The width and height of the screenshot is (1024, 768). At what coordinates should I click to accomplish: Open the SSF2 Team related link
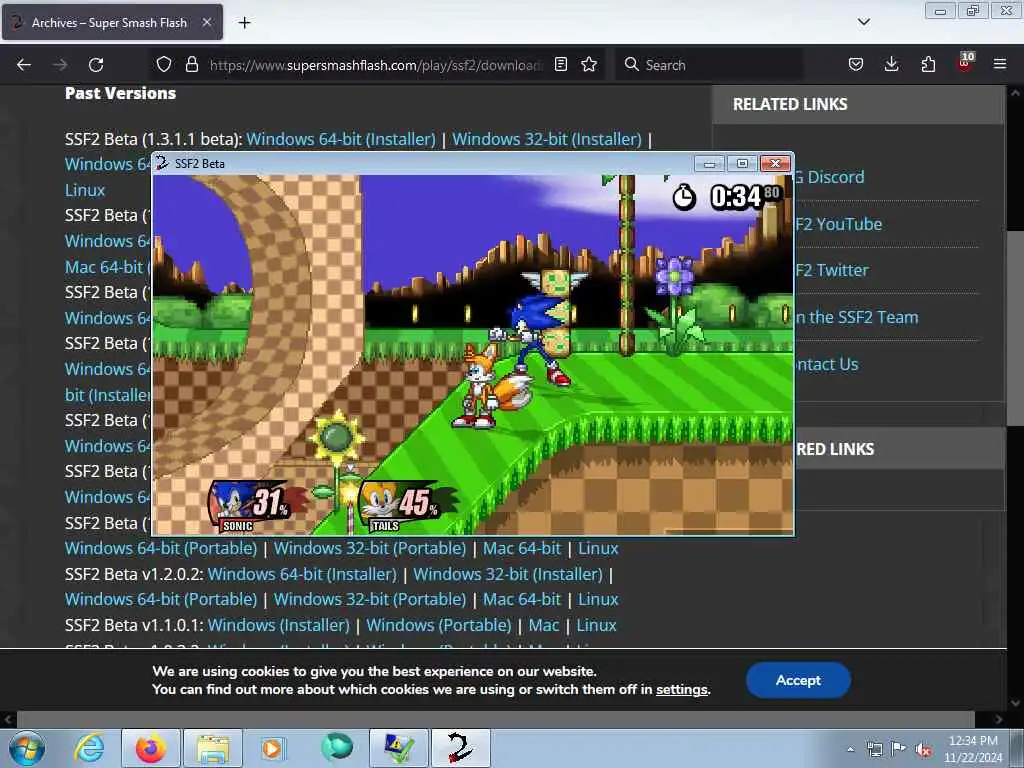tap(856, 317)
